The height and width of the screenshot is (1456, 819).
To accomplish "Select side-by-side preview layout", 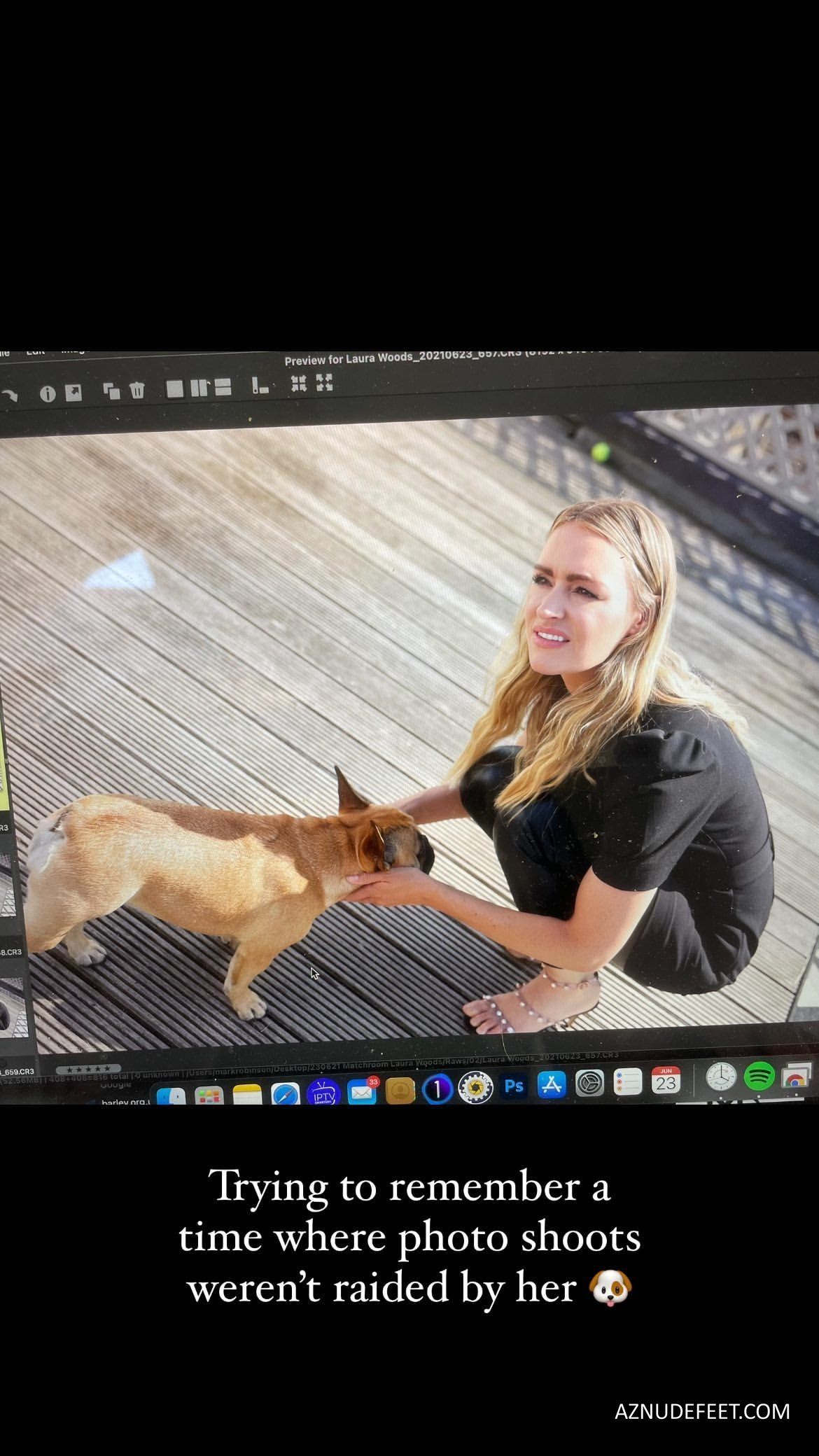I will click(199, 388).
